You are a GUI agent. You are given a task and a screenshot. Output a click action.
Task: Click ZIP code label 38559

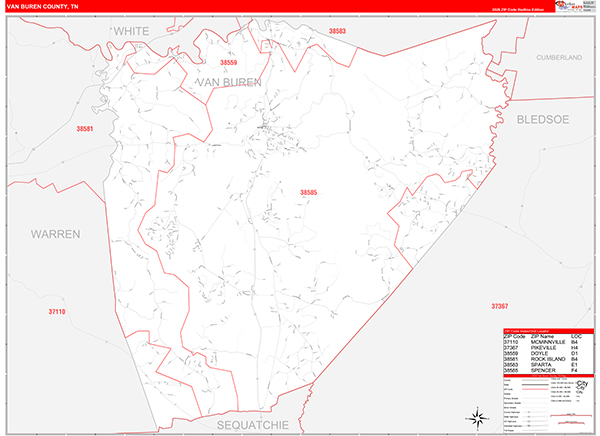click(x=228, y=62)
